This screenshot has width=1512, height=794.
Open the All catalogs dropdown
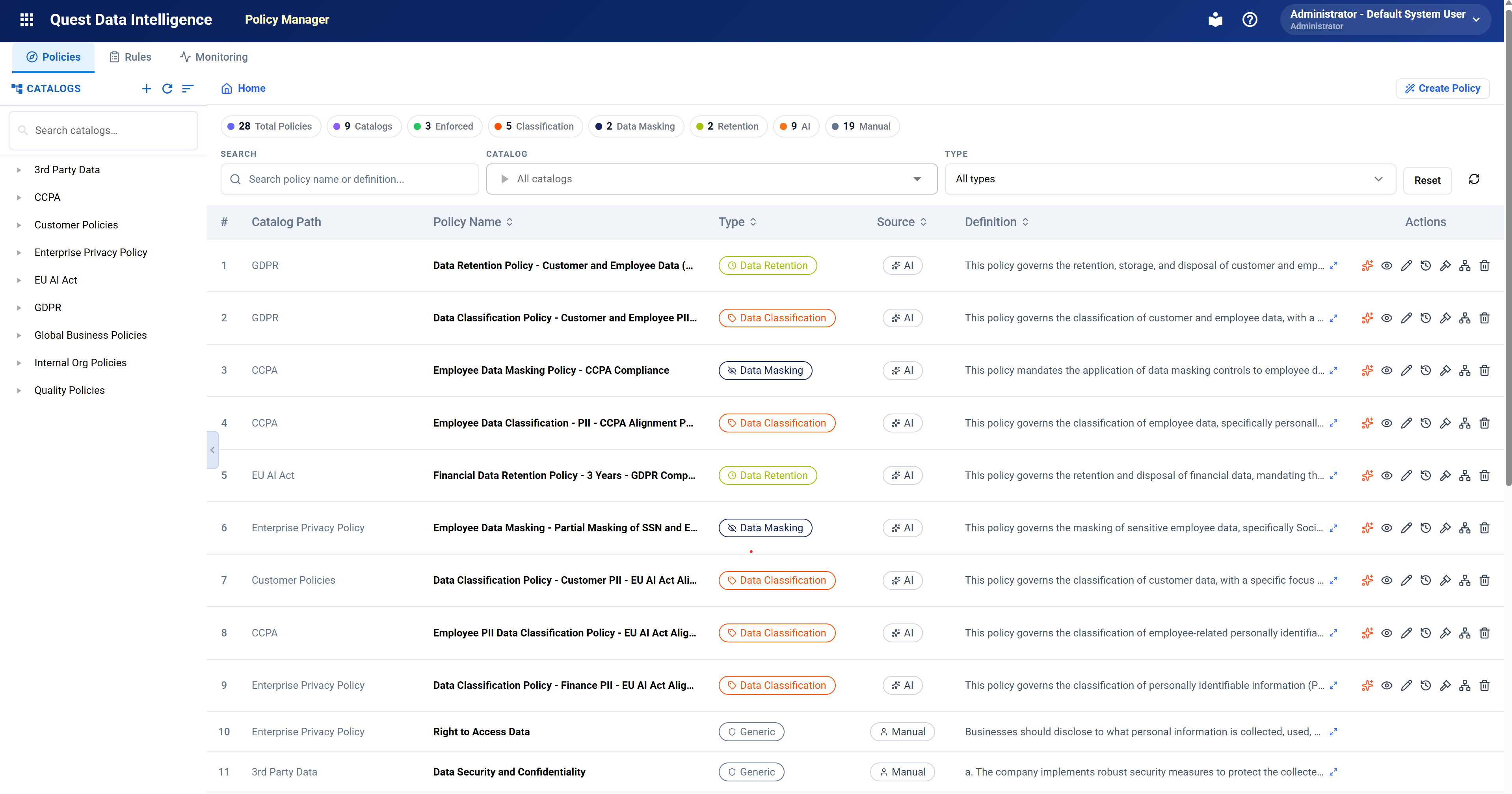[x=711, y=179]
